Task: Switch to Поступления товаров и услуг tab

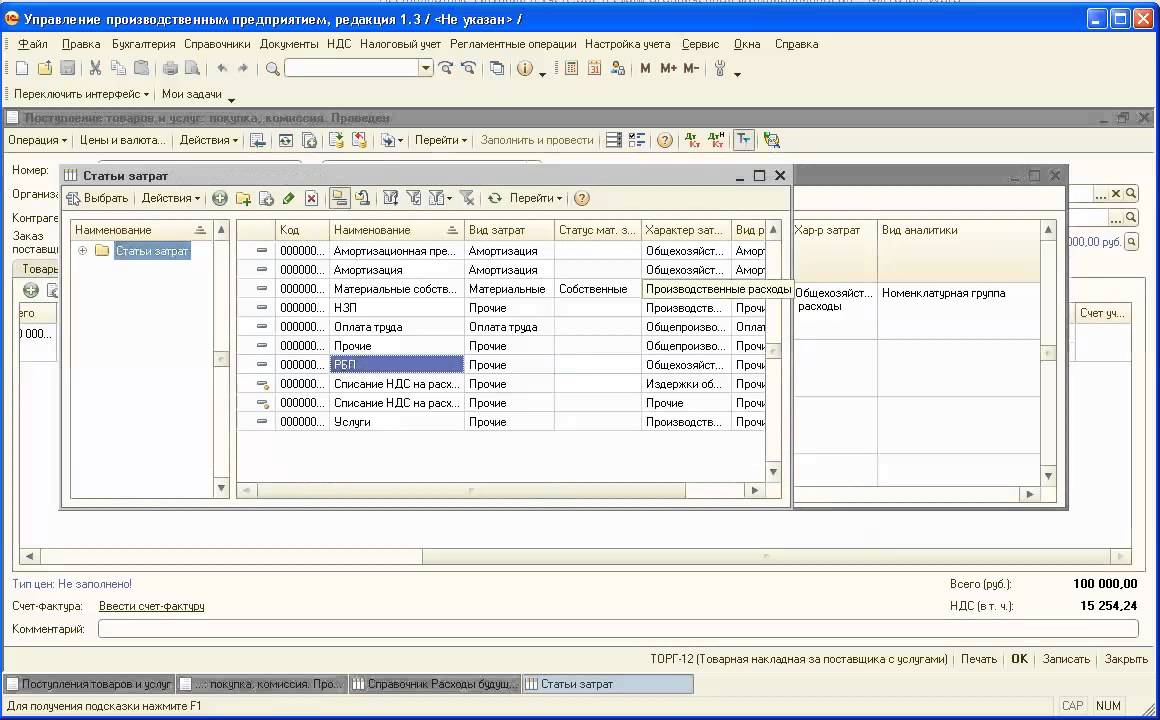Action: (89, 684)
